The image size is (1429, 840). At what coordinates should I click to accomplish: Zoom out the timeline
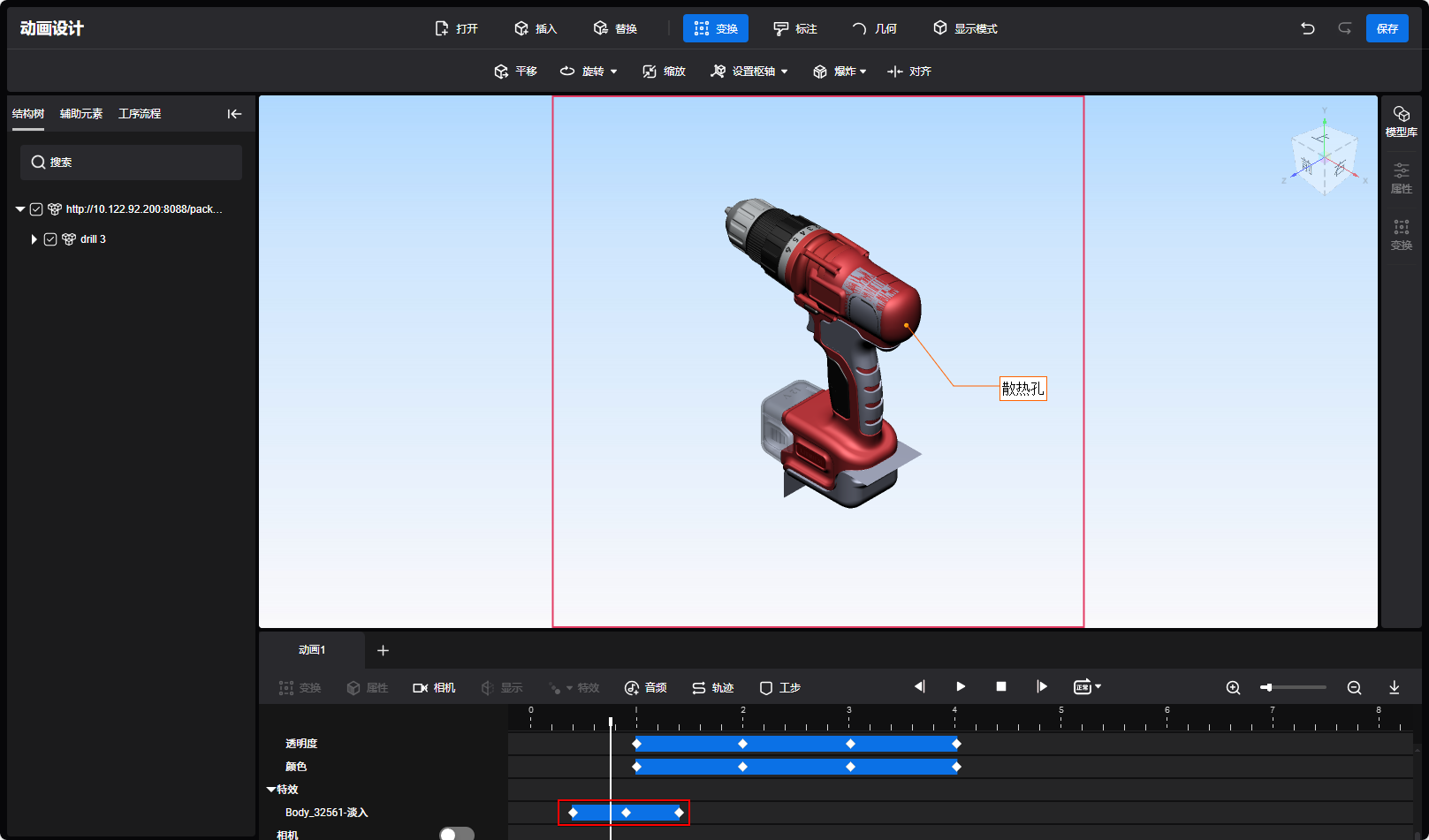(x=1354, y=687)
